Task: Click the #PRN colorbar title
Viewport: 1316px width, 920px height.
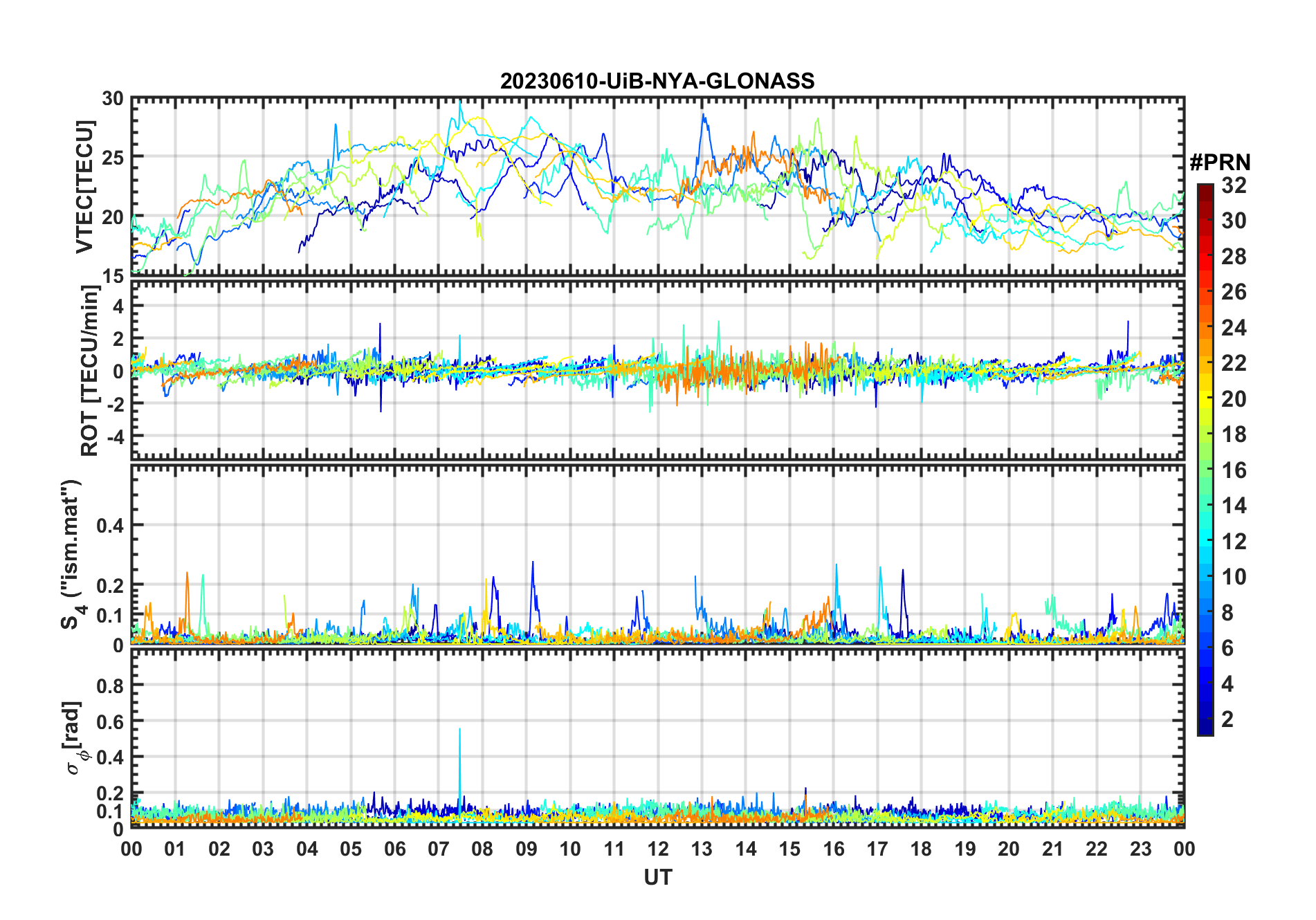Action: pyautogui.click(x=1221, y=163)
